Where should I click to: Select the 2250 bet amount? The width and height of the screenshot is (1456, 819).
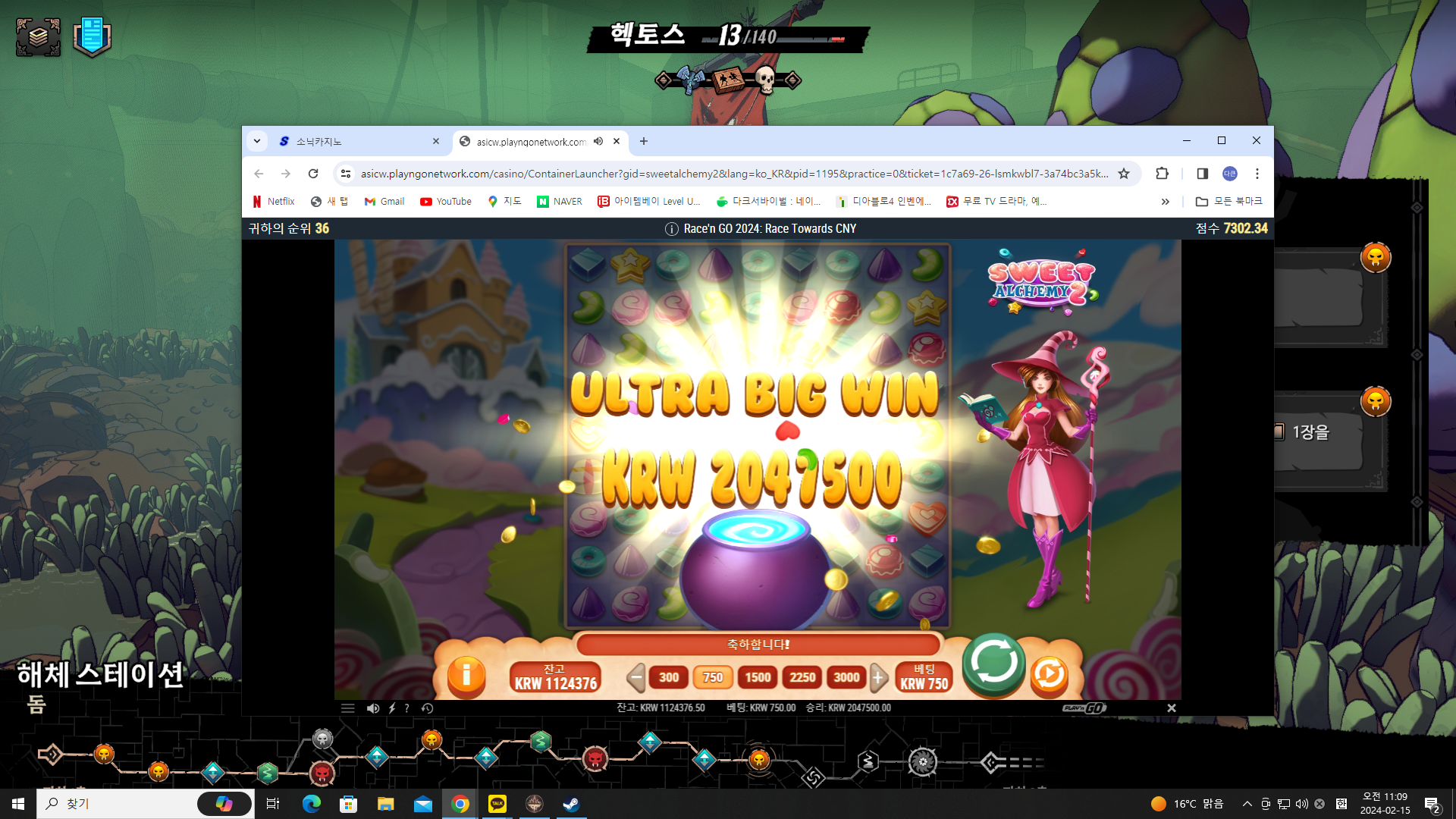pos(802,677)
